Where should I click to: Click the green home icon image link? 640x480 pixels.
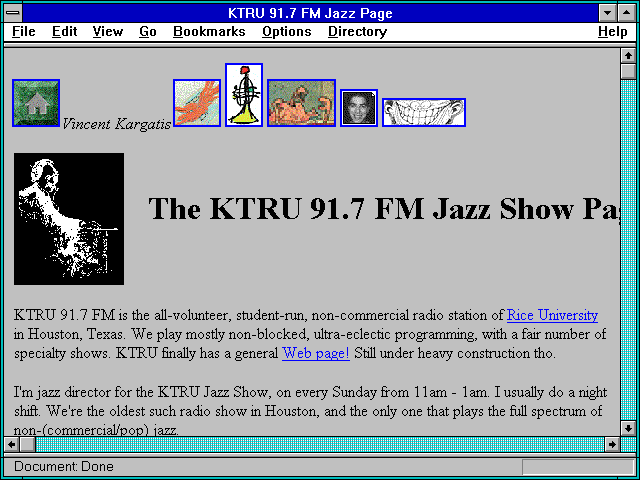click(x=36, y=103)
